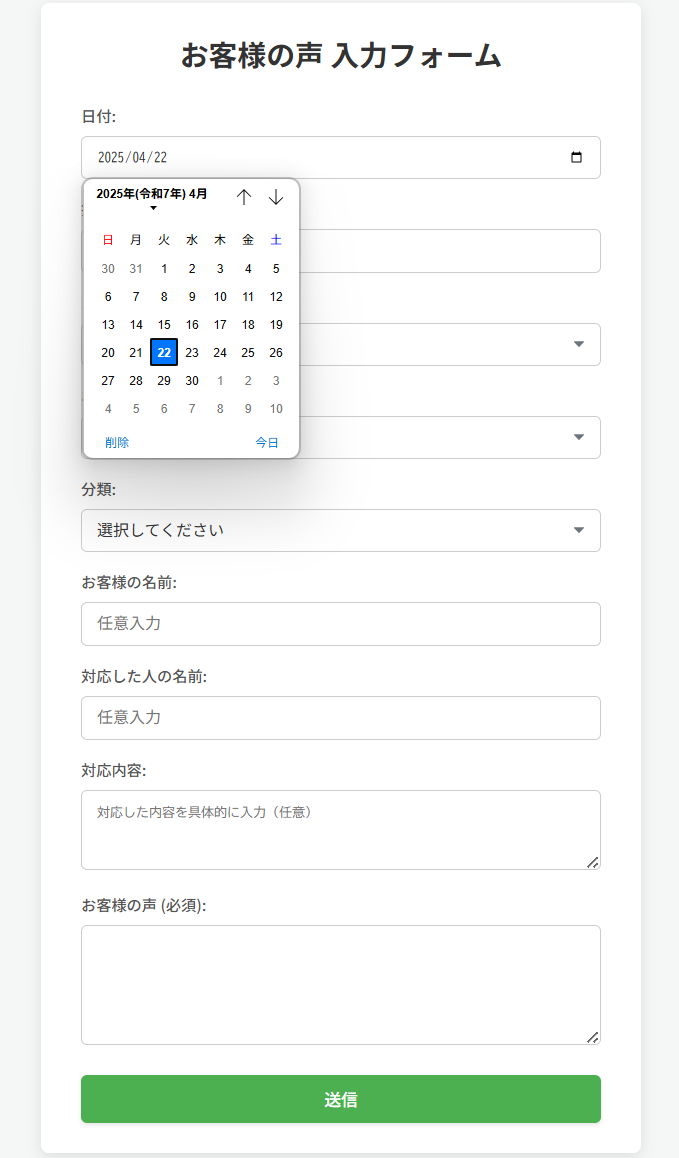Focus the 対応した人の名前 text field
The image size is (679, 1158).
click(x=340, y=717)
